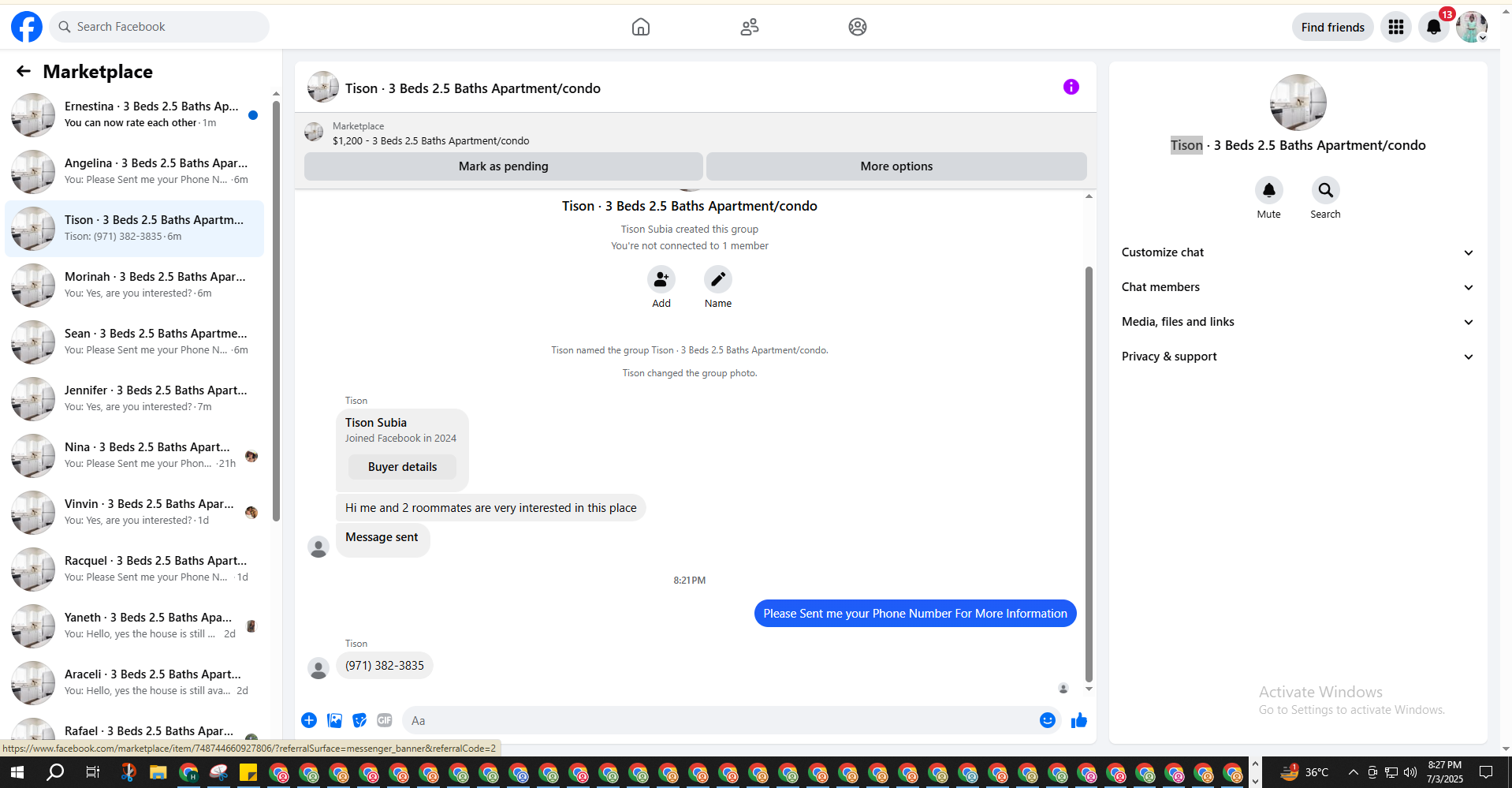Open Nina conversation in the list
Viewport: 1512px width, 788px height.
[135, 455]
